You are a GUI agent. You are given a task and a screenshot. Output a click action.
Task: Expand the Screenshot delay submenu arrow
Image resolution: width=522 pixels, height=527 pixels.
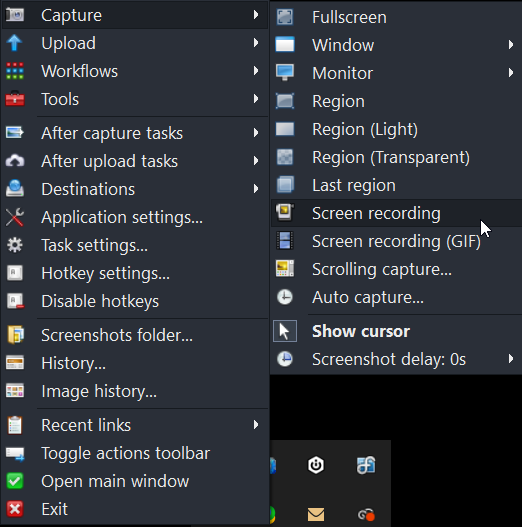point(511,359)
